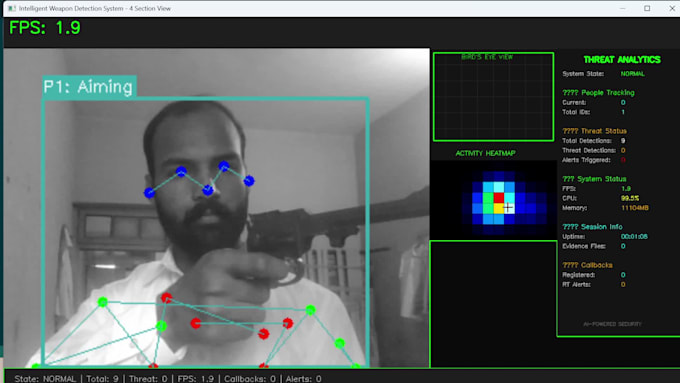
Task: Minimize the Intelligent Weapon Detection System window
Action: 623,8
